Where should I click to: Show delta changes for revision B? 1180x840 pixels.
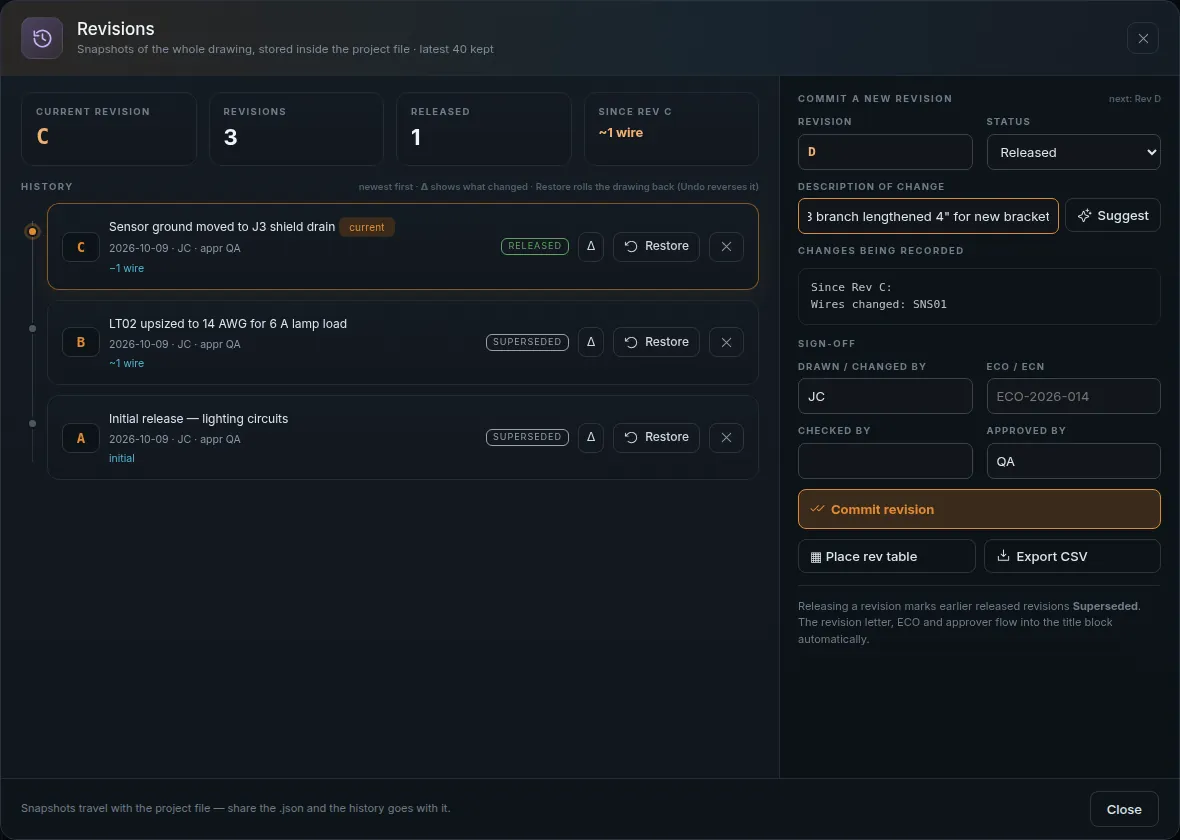point(591,342)
